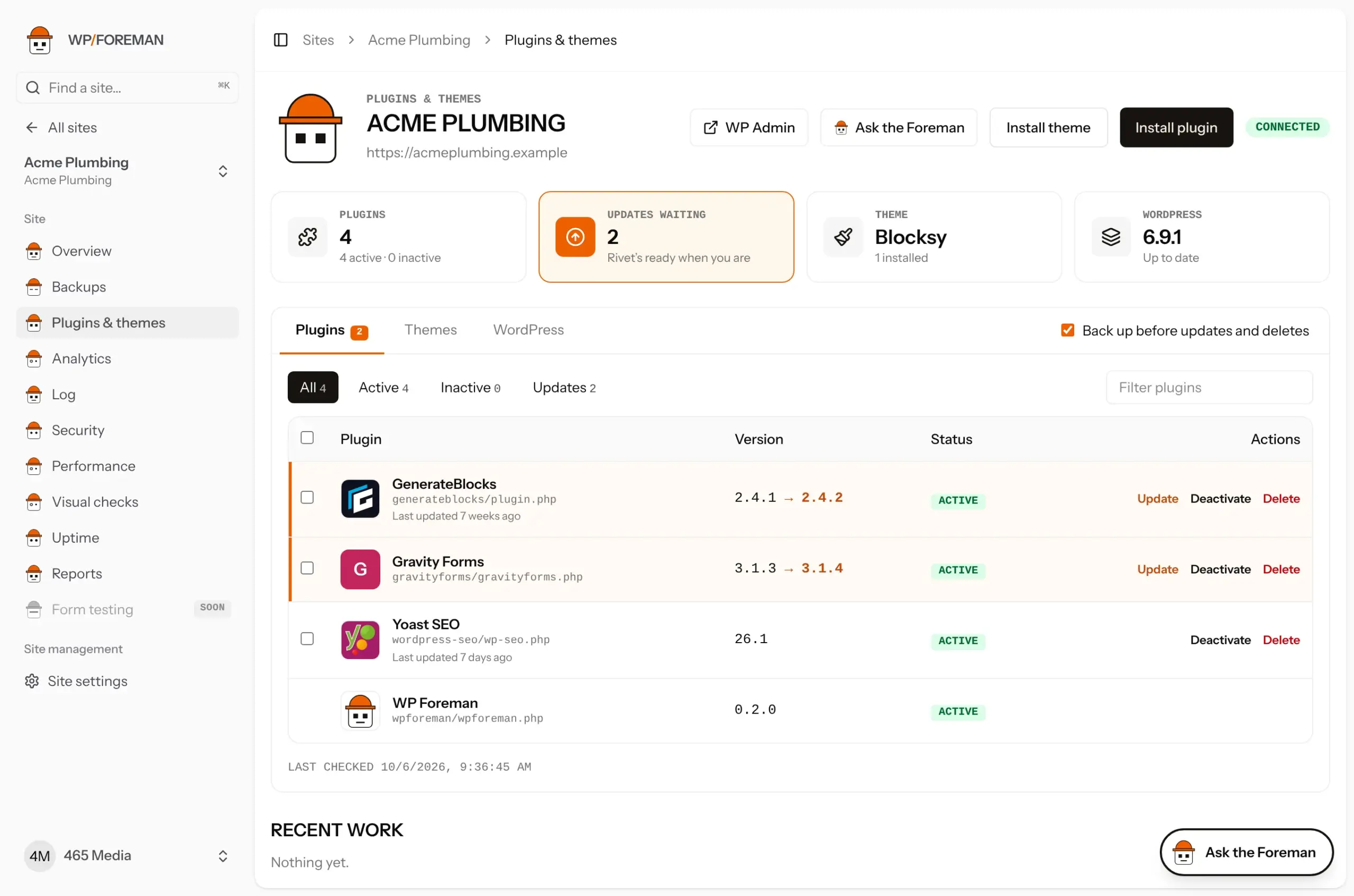Click Update for Gravity Forms
This screenshot has width=1354, height=896.
click(1157, 569)
